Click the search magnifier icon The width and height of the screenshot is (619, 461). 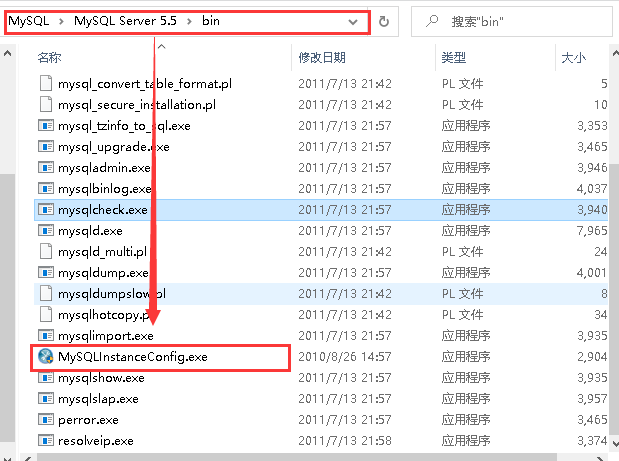click(431, 21)
